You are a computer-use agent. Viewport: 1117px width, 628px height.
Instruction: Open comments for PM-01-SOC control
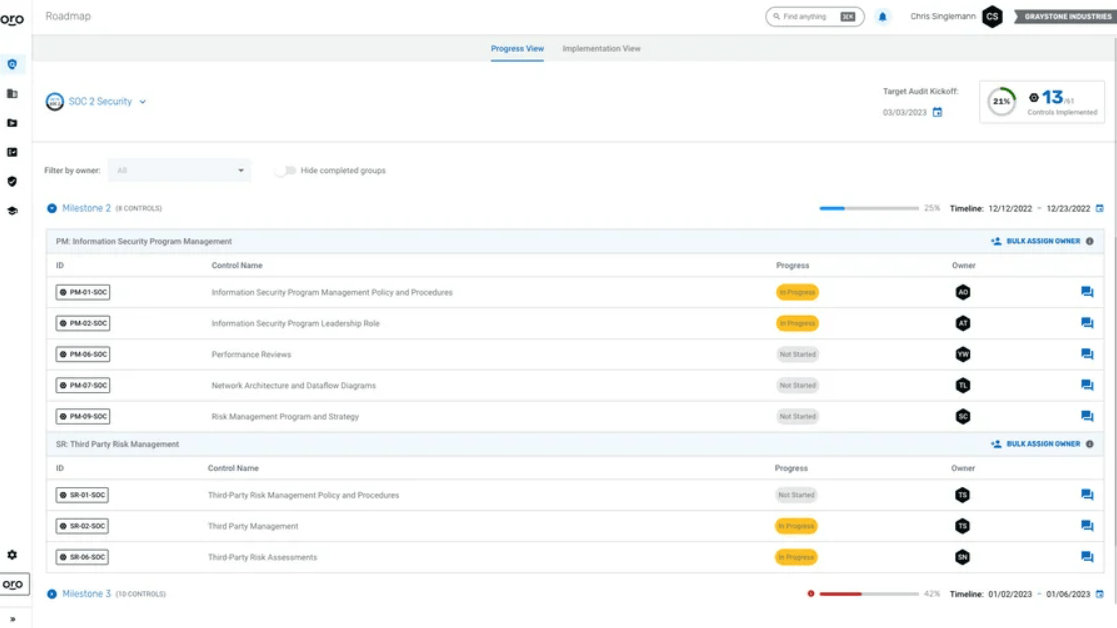pyautogui.click(x=1086, y=292)
